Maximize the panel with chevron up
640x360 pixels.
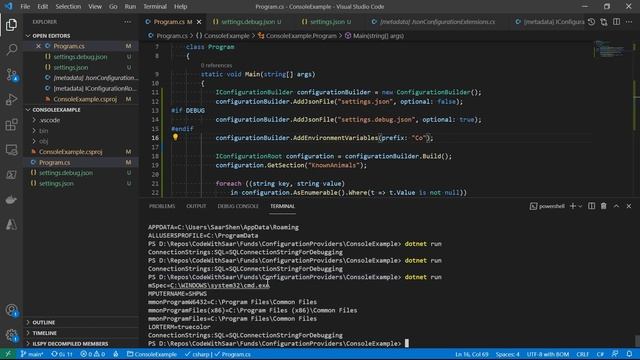(616, 206)
